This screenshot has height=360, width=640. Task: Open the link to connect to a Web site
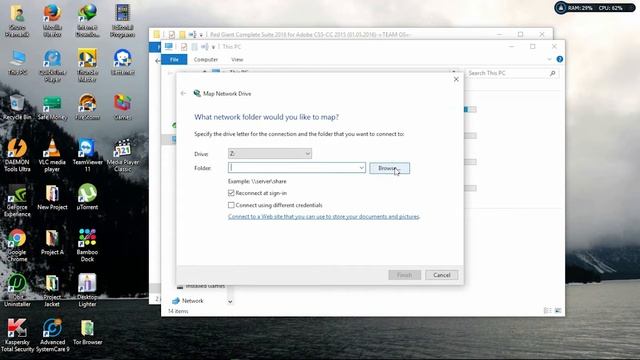pyautogui.click(x=324, y=217)
